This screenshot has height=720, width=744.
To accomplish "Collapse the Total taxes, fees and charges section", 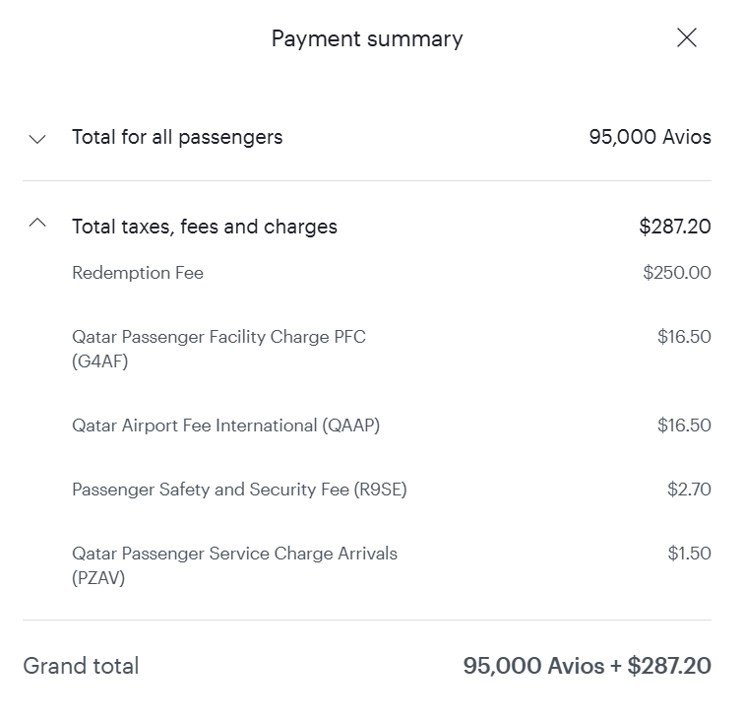I will pos(38,225).
